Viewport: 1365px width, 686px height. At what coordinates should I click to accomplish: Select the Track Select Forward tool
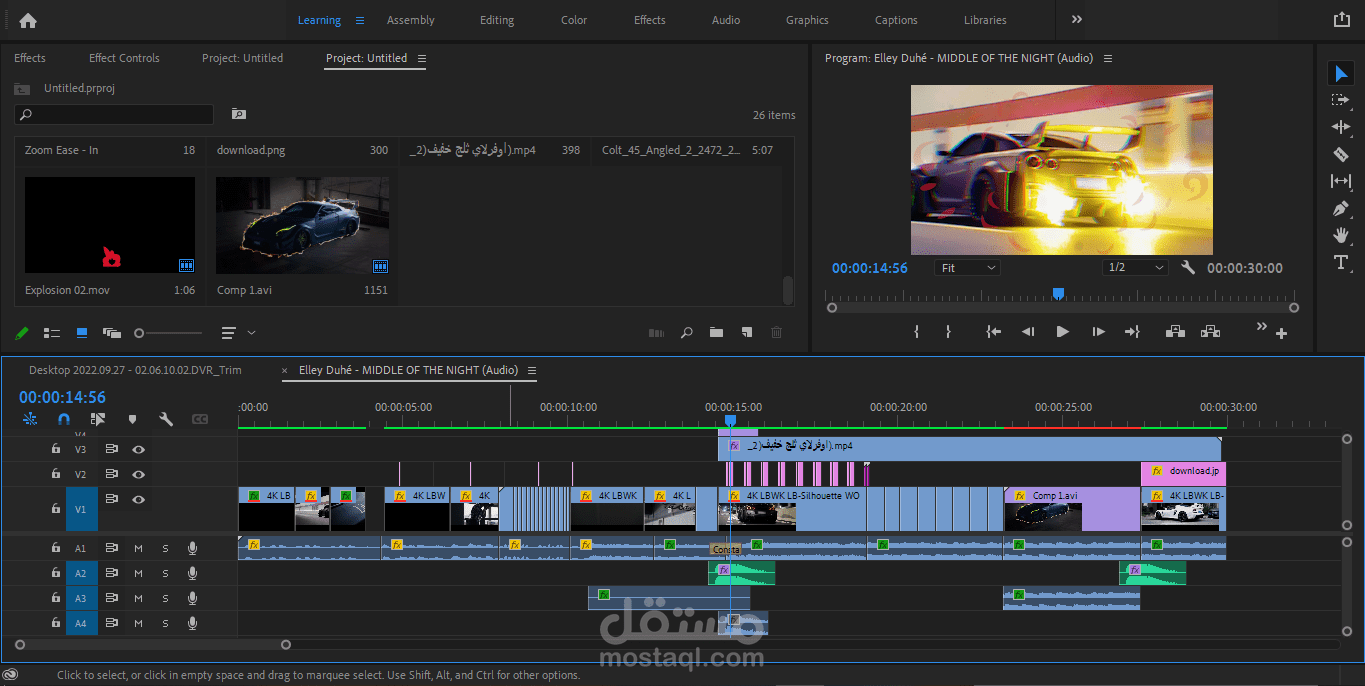coord(1341,100)
